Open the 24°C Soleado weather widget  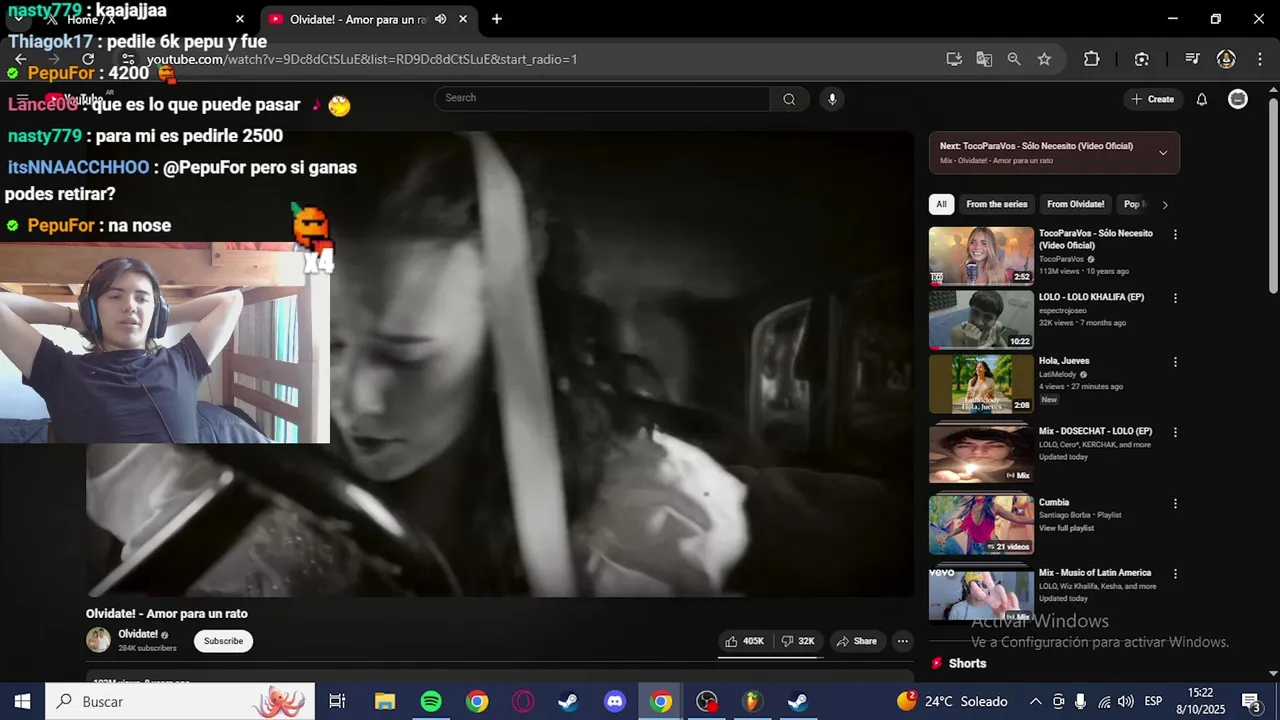(x=952, y=701)
